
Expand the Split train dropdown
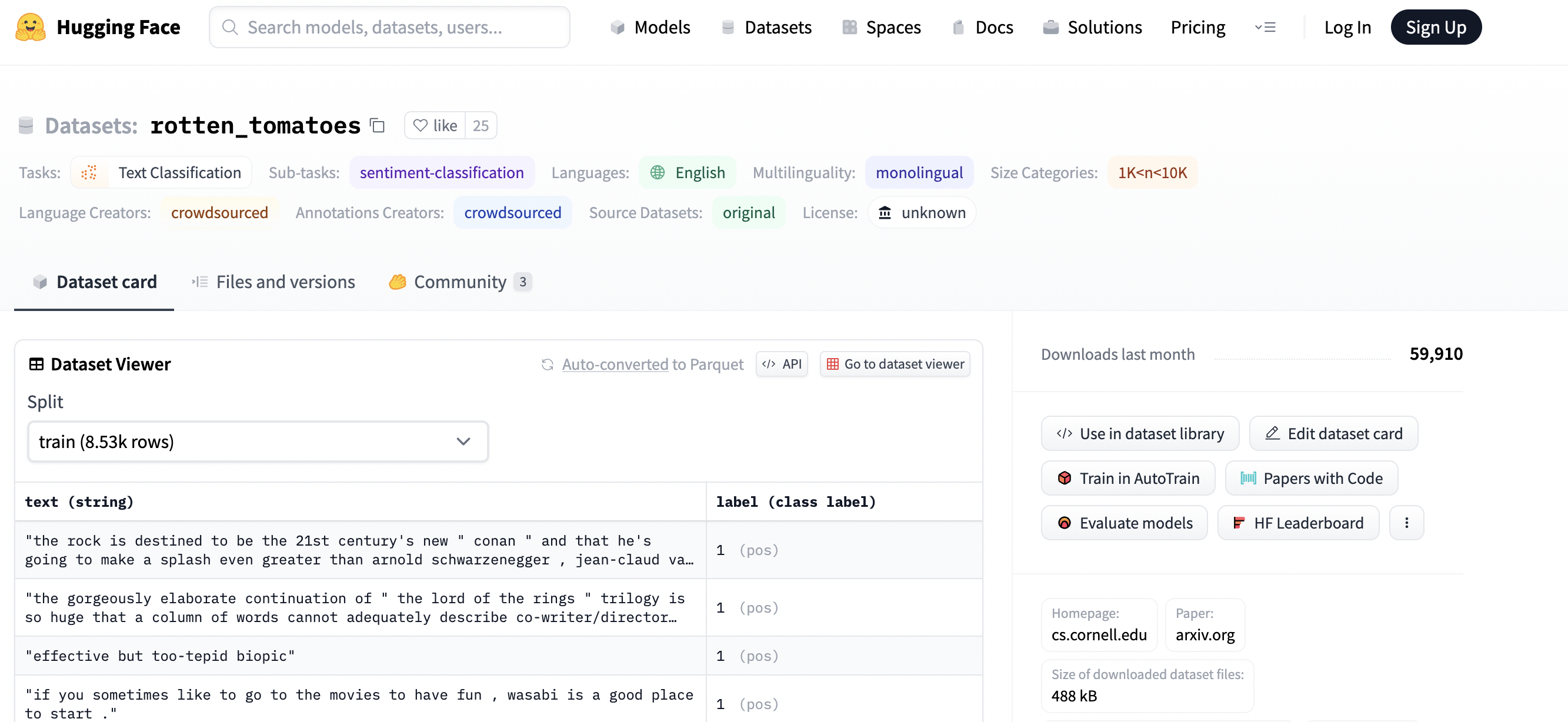coord(258,442)
